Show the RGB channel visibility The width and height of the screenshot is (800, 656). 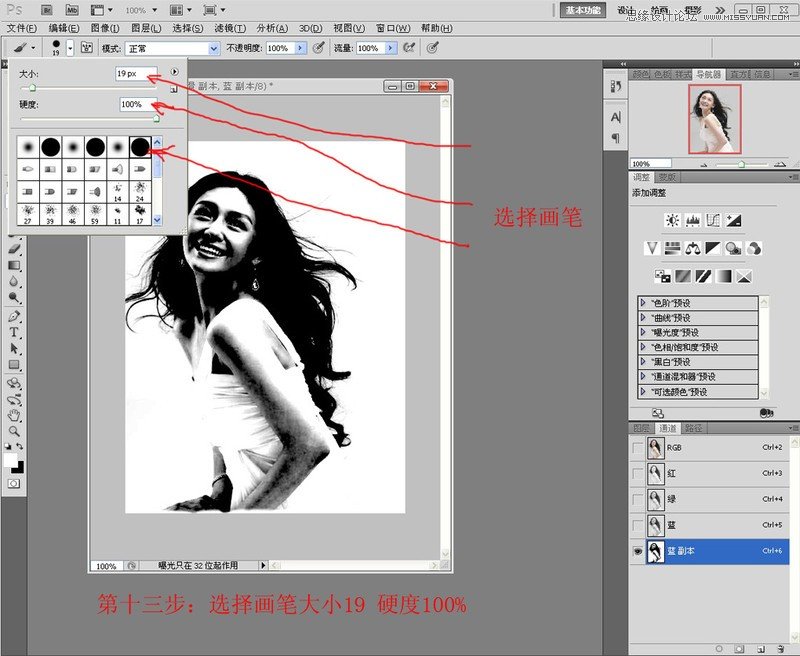pyautogui.click(x=636, y=447)
